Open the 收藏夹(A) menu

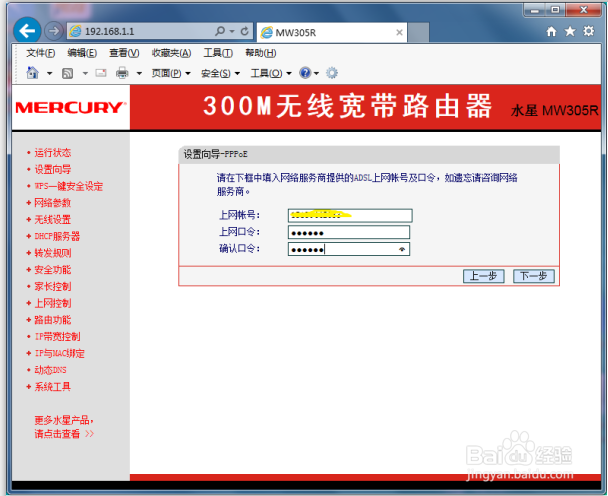(x=171, y=53)
